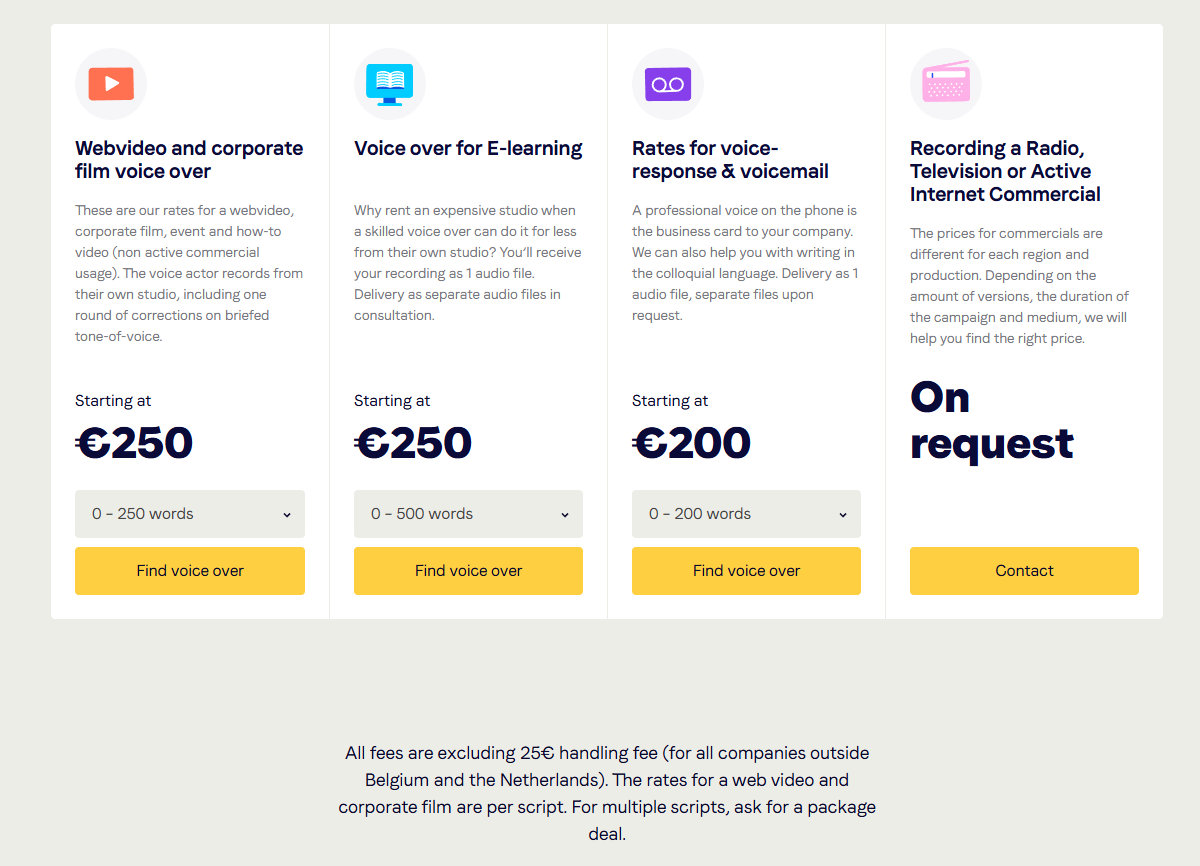Click the Radio, Television, Internet Commercial heading

pos(1005,171)
